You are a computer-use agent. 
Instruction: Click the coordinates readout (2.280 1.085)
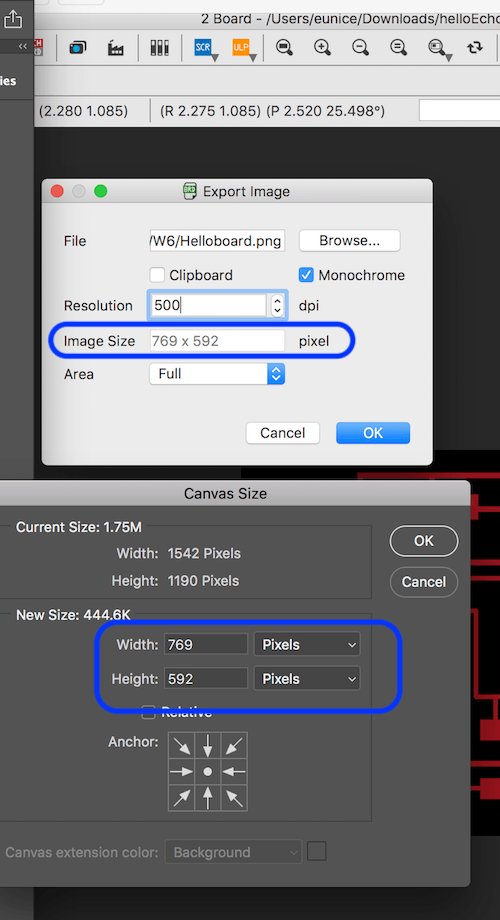83,111
